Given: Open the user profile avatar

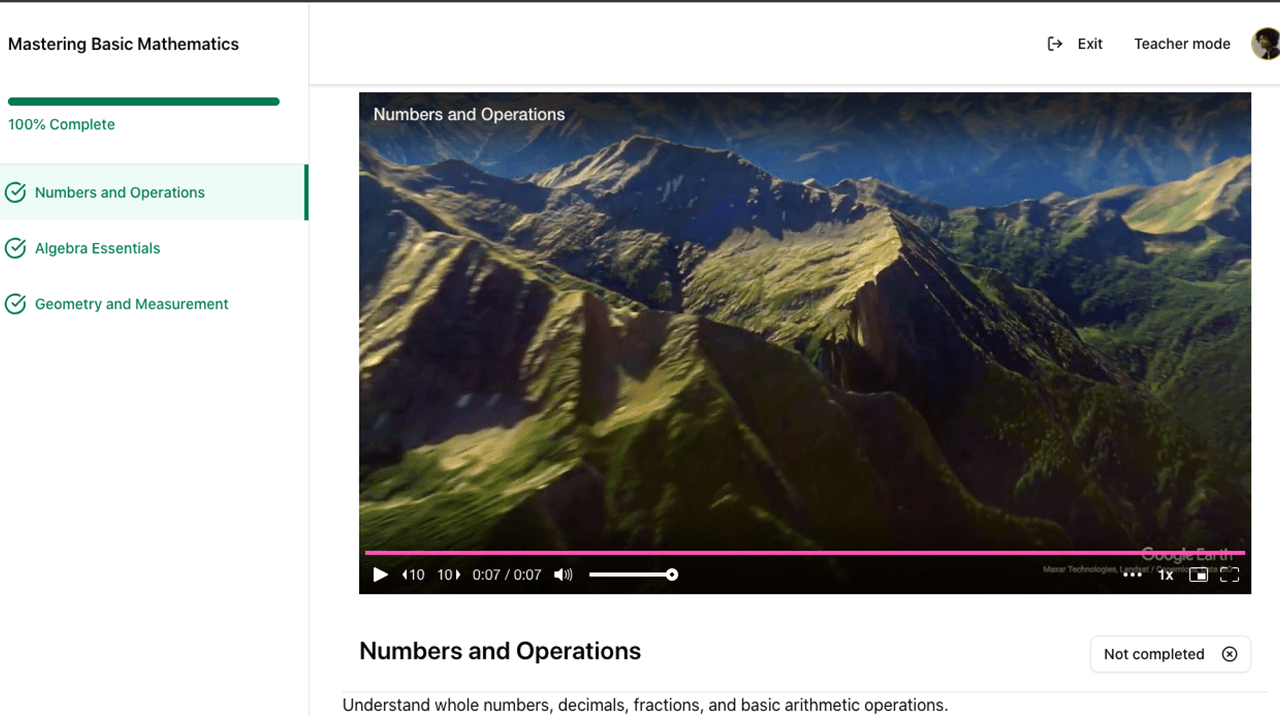Looking at the screenshot, I should [x=1266, y=44].
